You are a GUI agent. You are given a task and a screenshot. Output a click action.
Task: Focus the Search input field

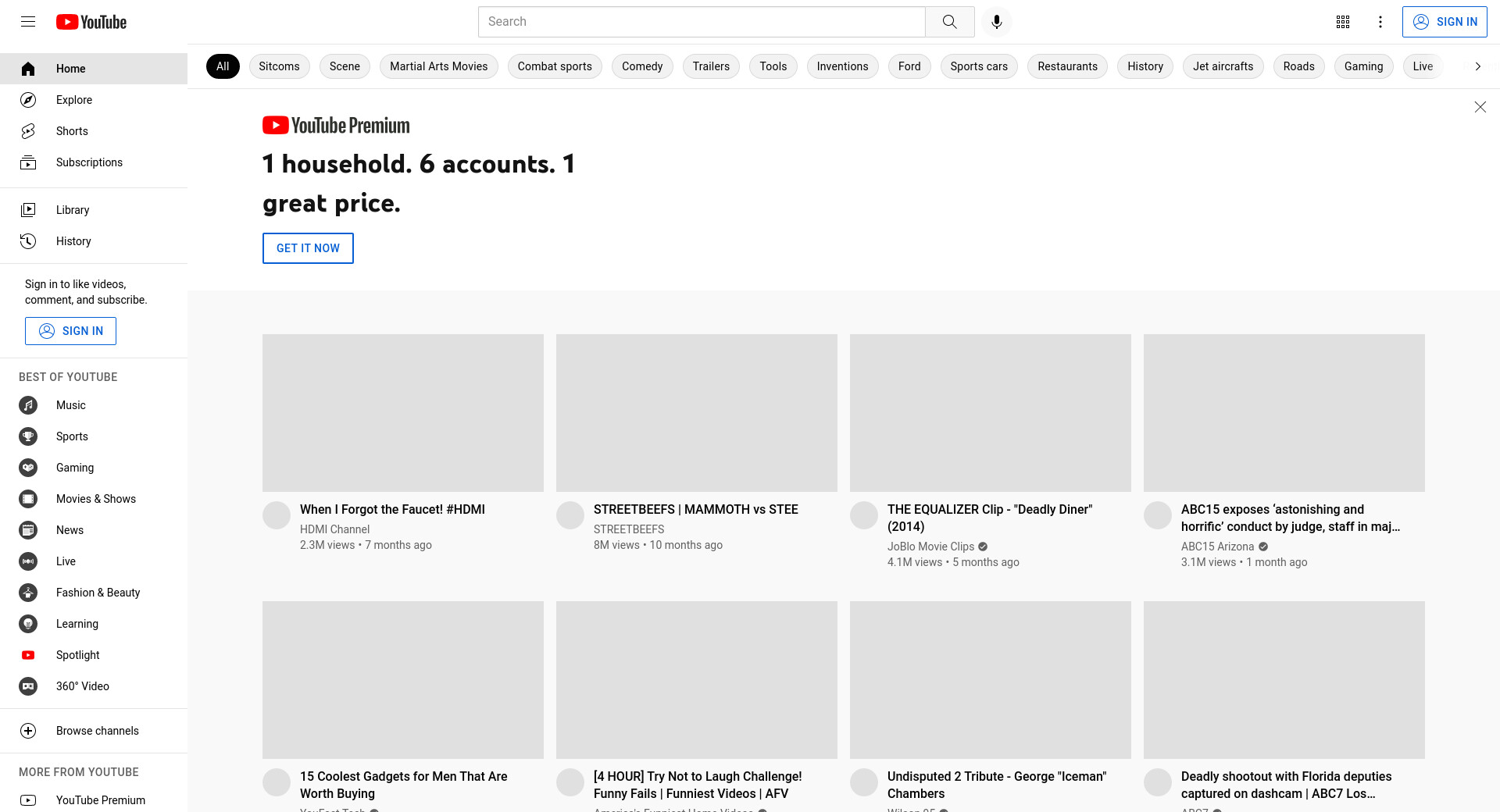tap(702, 22)
